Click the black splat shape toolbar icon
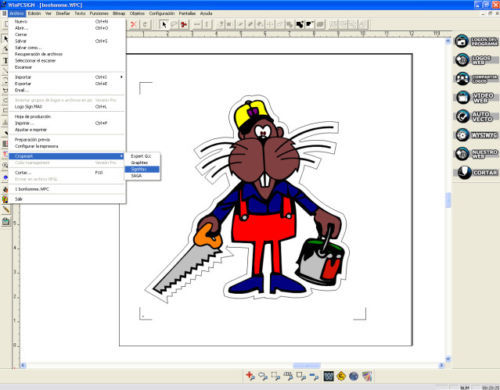Viewport: 500px width, 390px height. click(299, 24)
